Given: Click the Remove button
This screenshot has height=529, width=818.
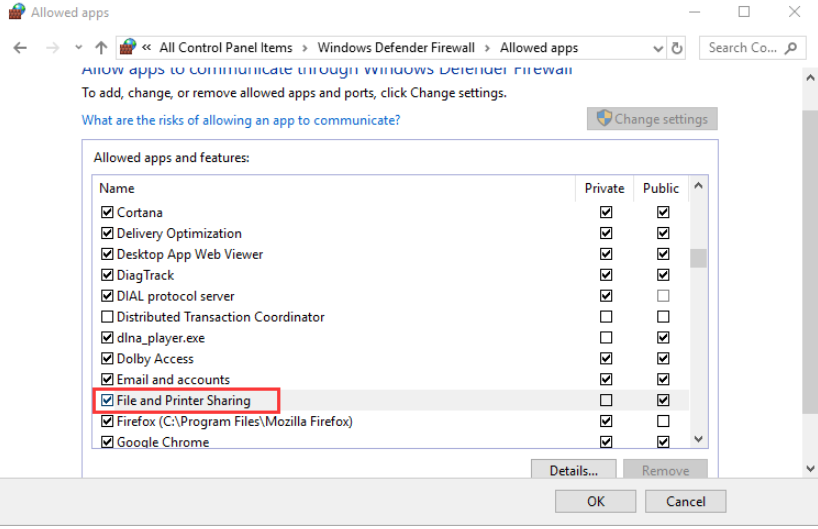Looking at the screenshot, I should pos(665,470).
